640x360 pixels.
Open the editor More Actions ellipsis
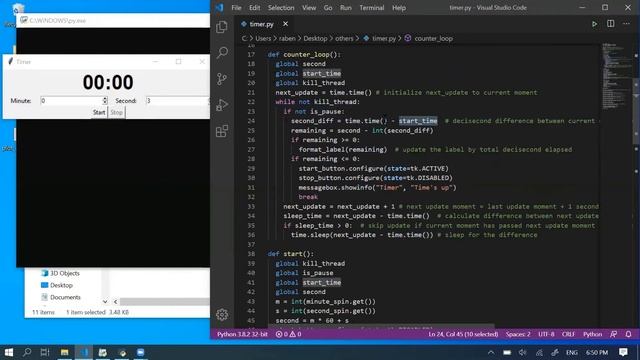tap(626, 24)
